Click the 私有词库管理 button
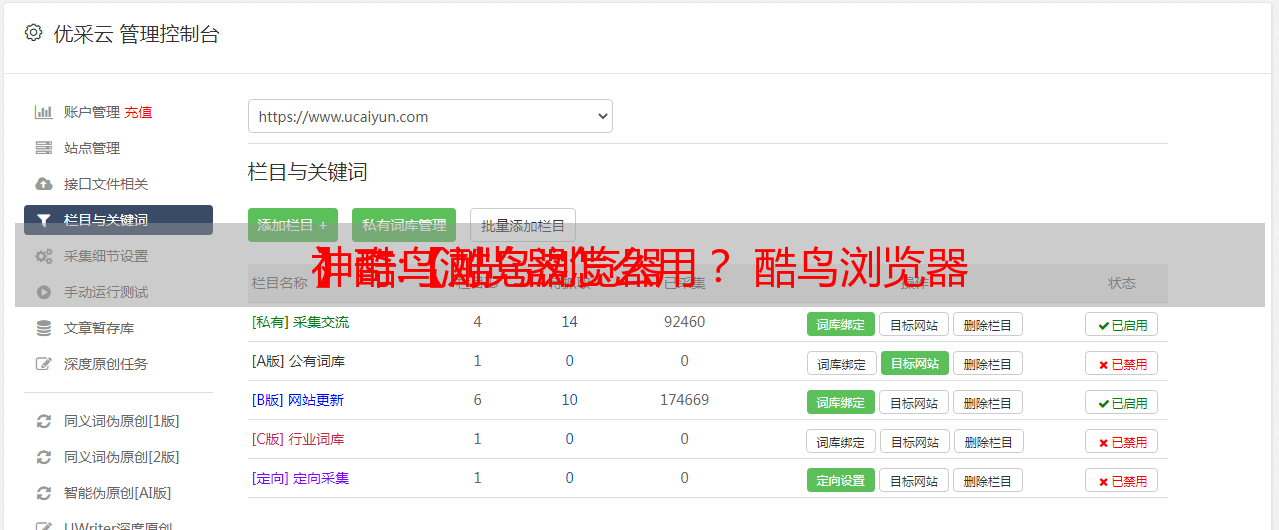Image resolution: width=1279 pixels, height=530 pixels. coord(404,225)
